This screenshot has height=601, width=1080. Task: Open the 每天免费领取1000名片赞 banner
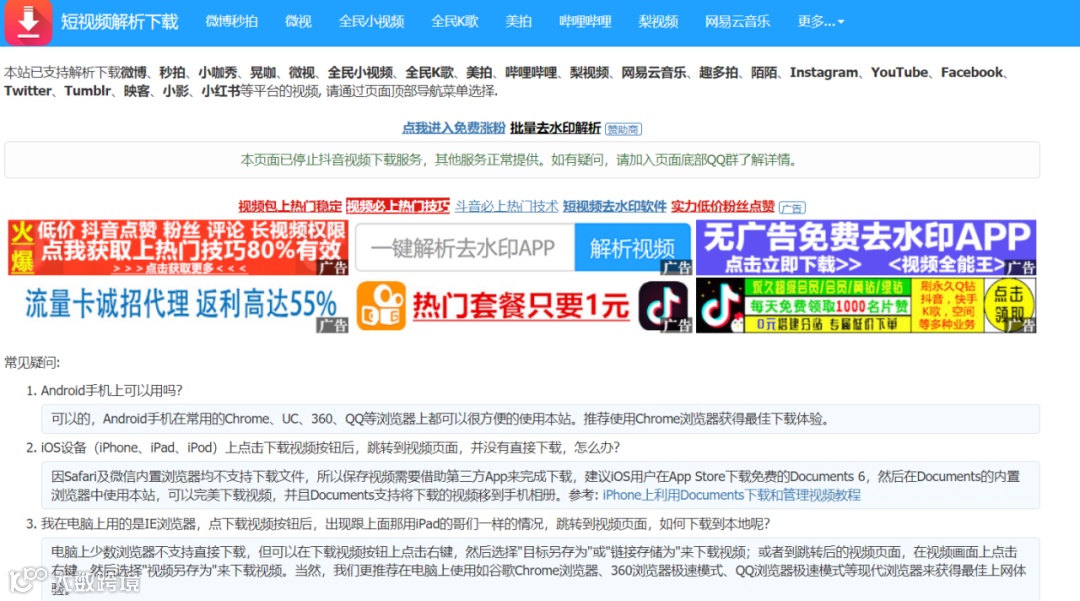(x=828, y=306)
